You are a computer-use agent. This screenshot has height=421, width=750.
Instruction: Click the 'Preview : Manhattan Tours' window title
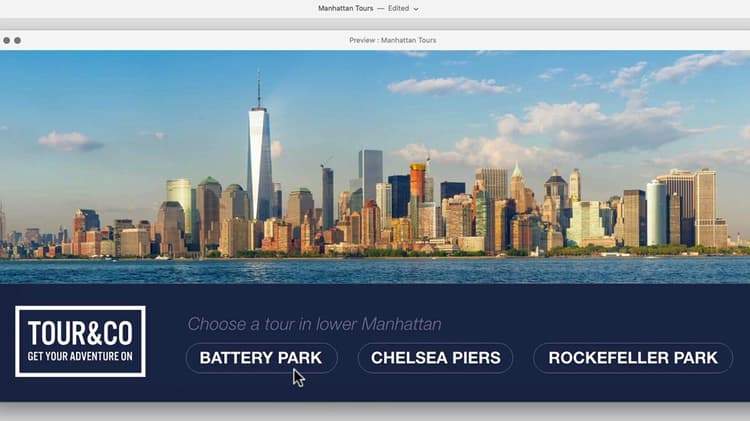[x=392, y=40]
